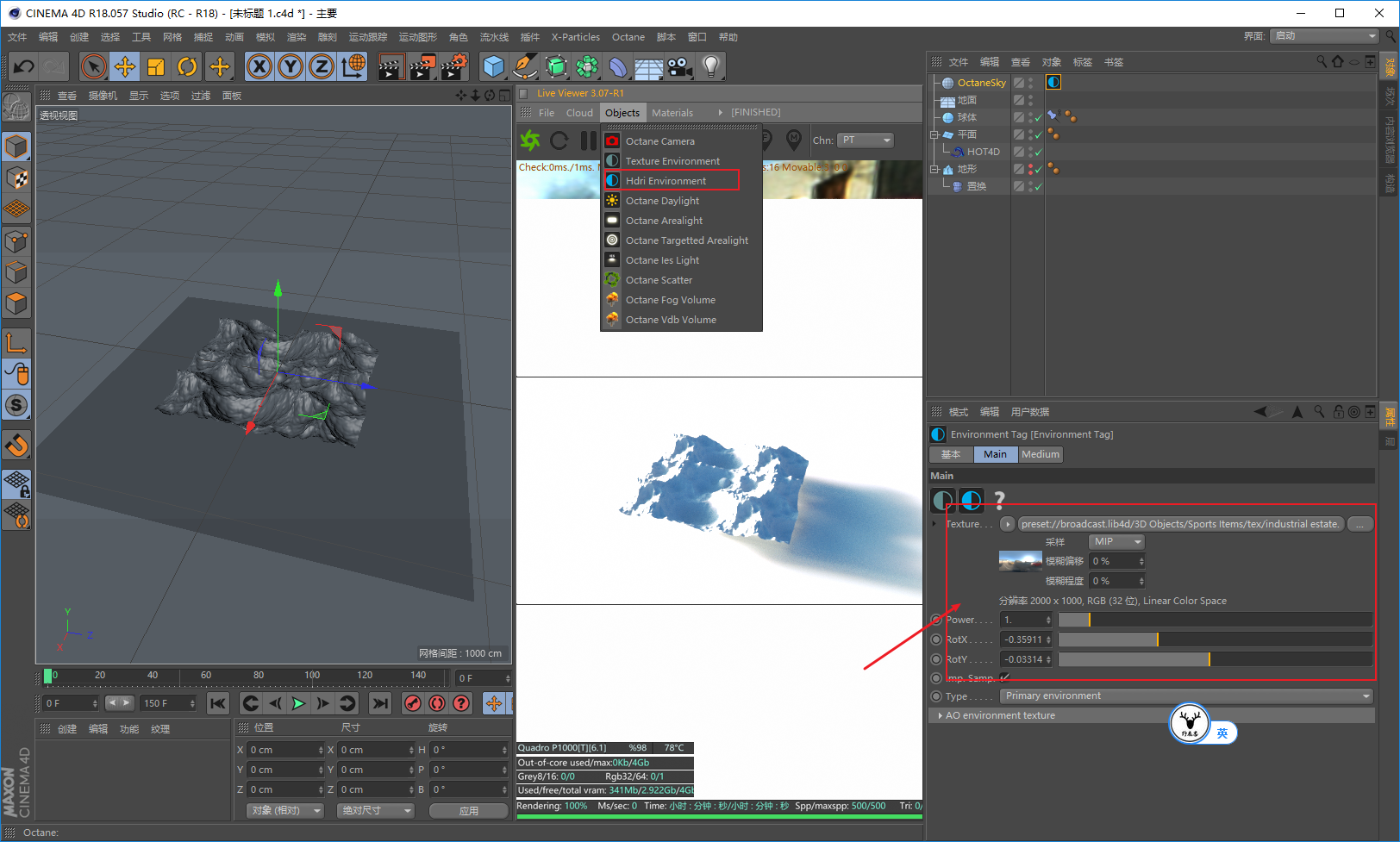Viewport: 1400px width, 842px height.
Task: Adjust the Power slider
Action: pos(1215,620)
